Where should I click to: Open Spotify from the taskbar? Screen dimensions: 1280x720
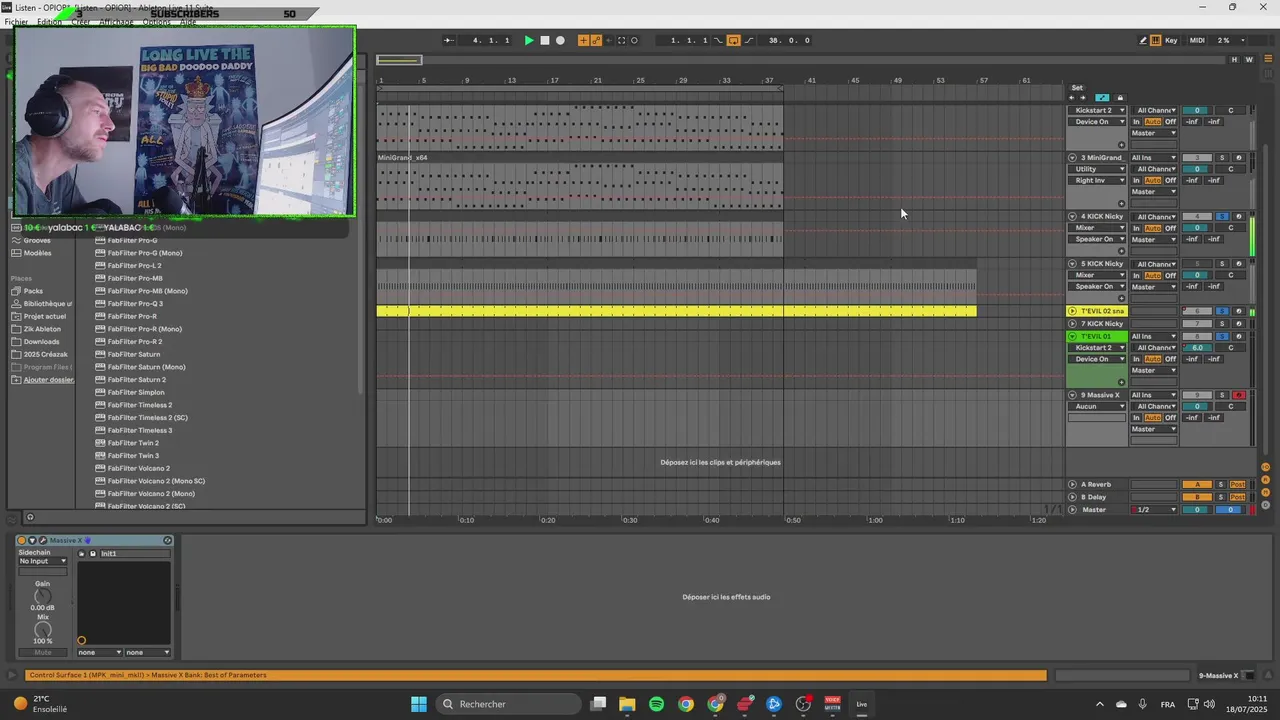point(656,704)
